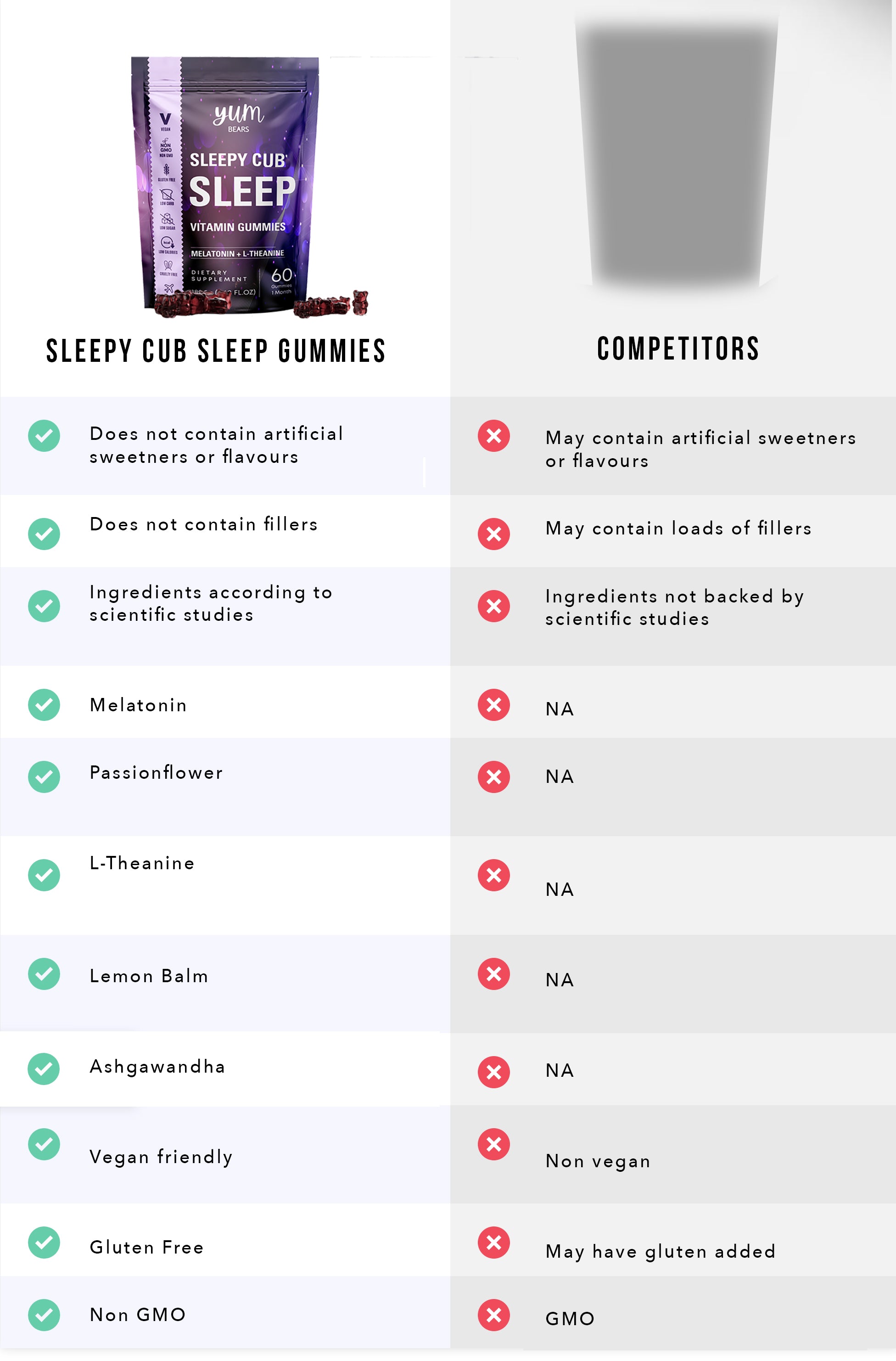
Task: Click the green checkmark beside Ashgawandha
Action: 44,1068
